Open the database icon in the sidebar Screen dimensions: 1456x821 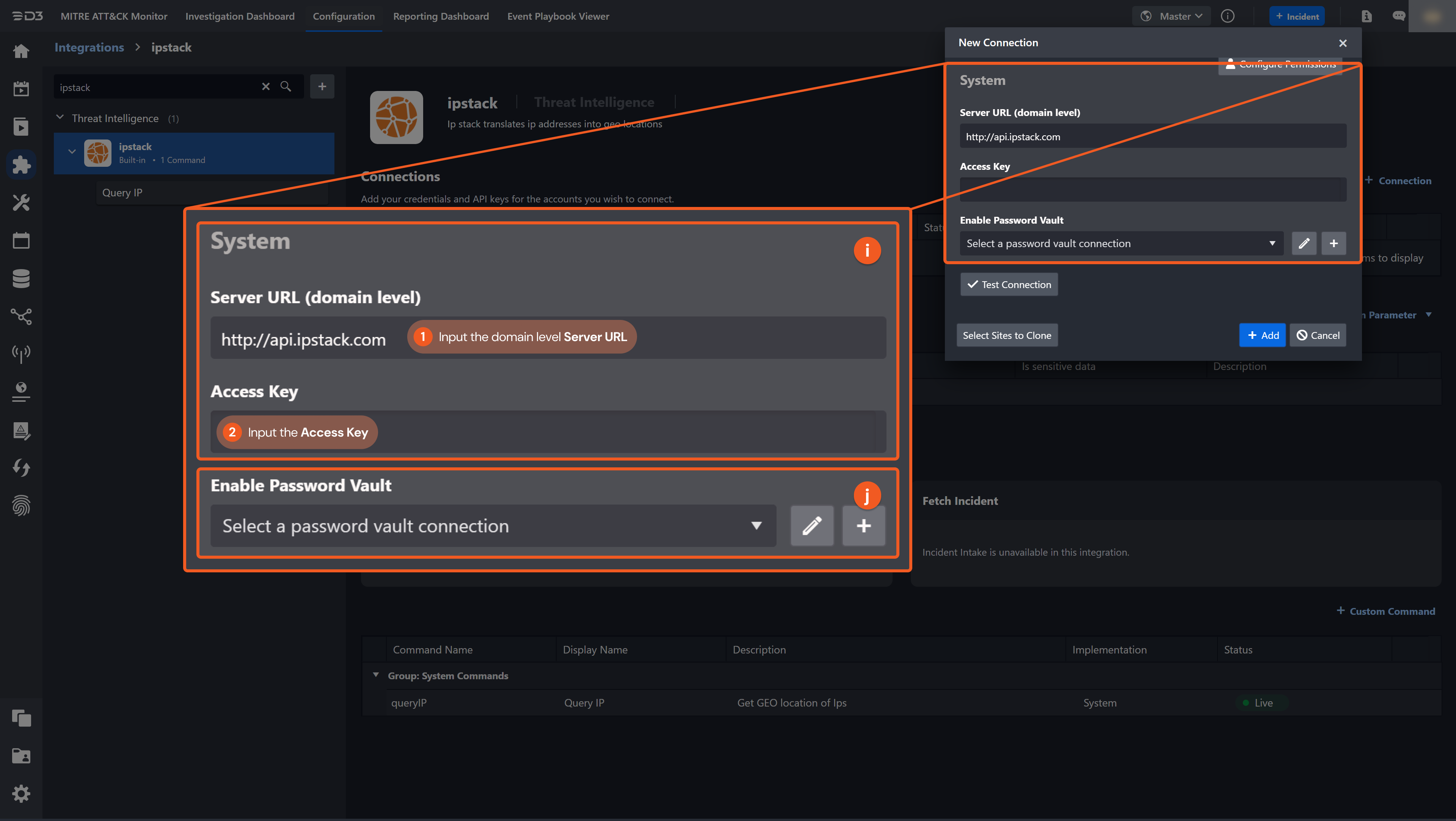[x=21, y=279]
